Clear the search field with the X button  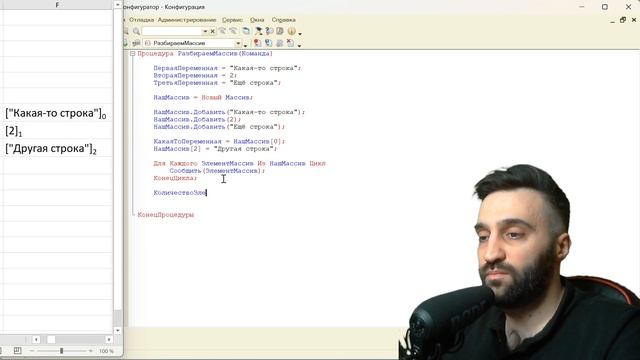[213, 31]
